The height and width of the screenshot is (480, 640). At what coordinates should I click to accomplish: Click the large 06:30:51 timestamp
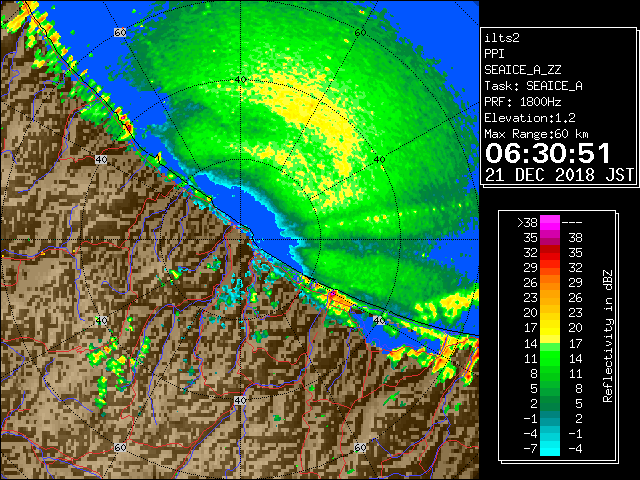[548, 153]
